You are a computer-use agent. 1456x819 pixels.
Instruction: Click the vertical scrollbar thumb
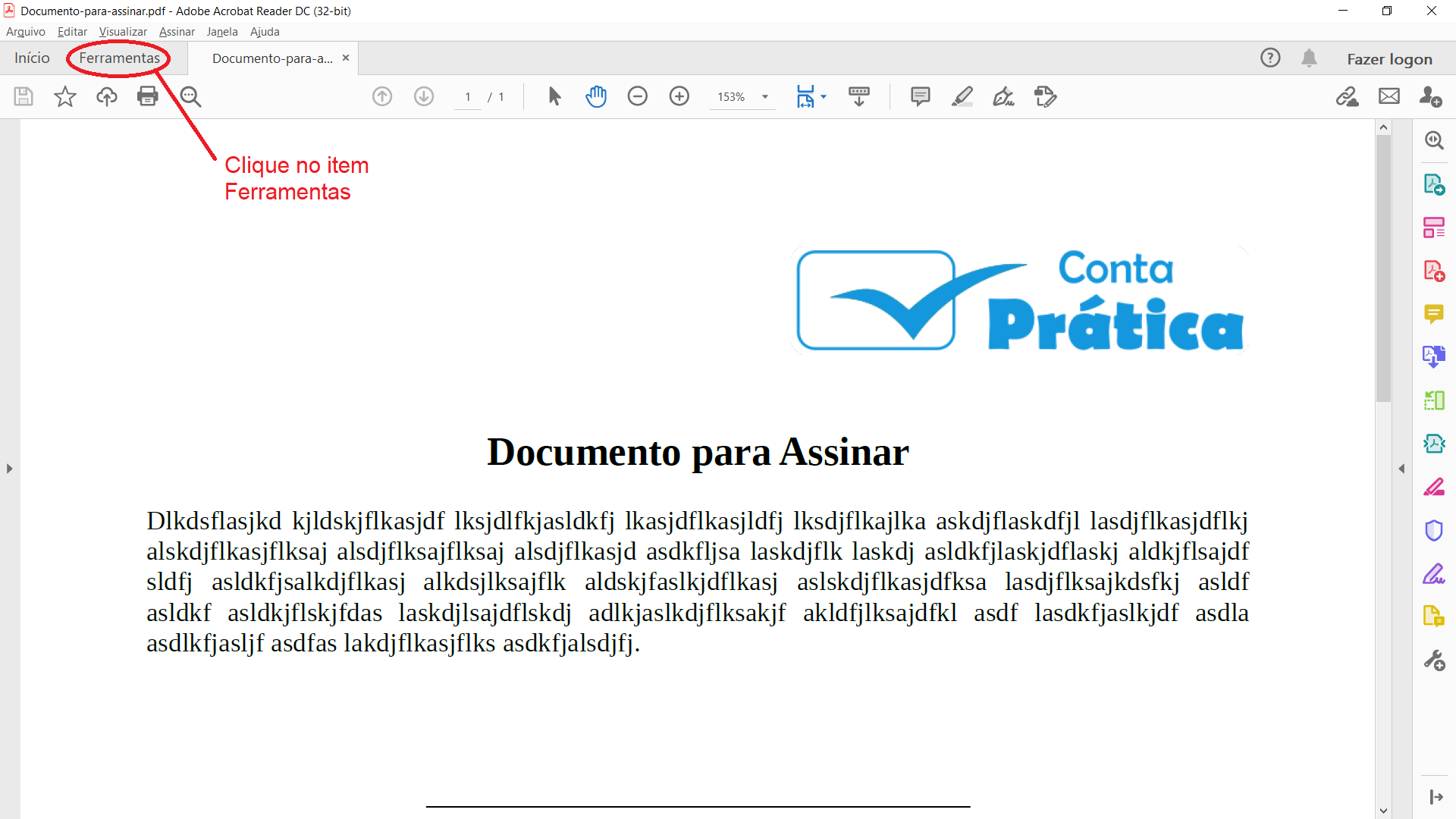coord(1383,268)
